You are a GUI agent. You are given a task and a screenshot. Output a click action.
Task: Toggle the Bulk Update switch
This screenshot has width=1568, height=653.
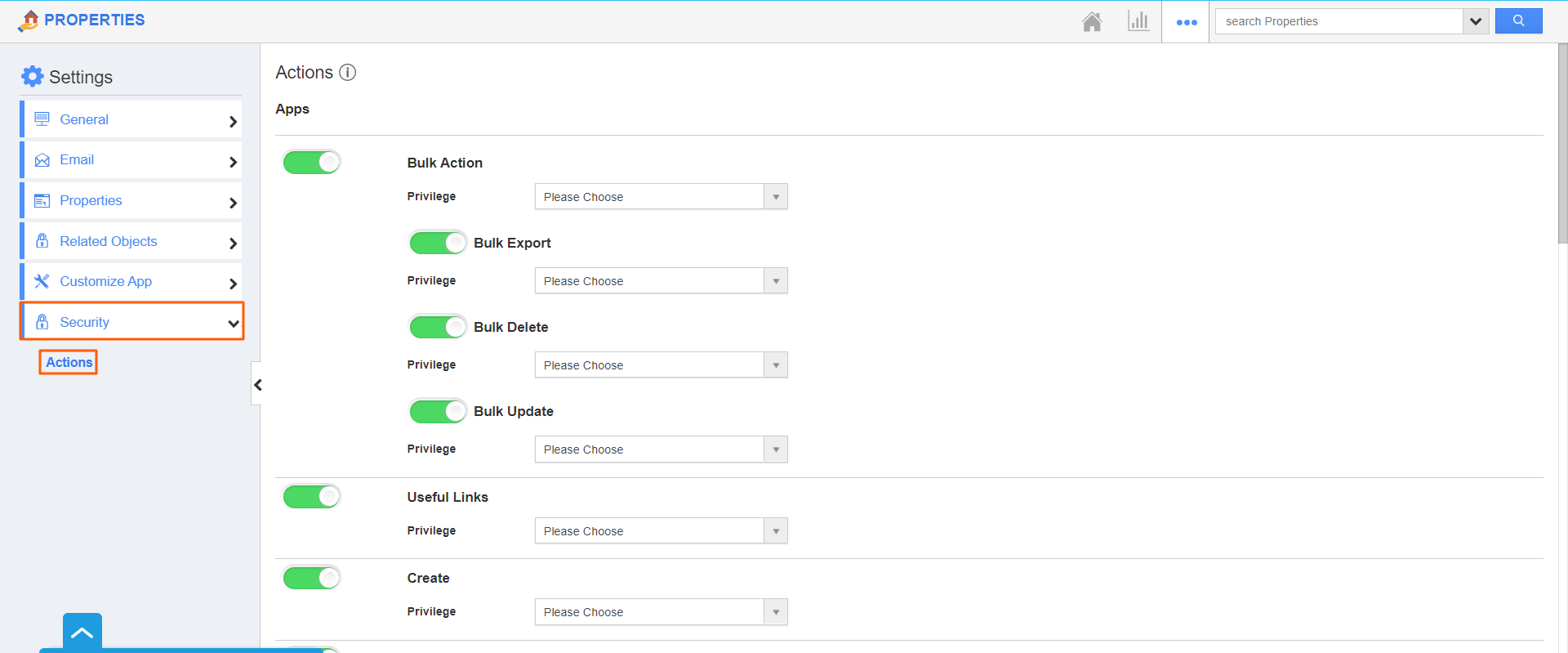(x=438, y=411)
